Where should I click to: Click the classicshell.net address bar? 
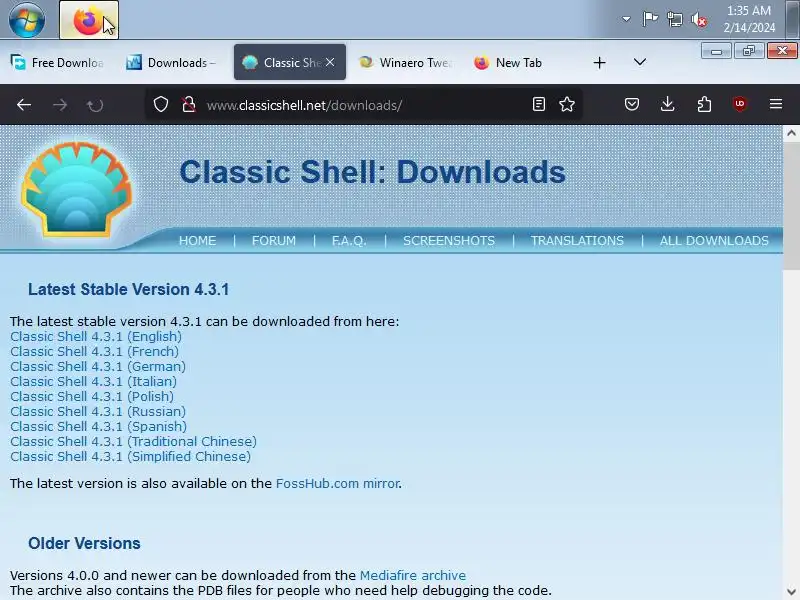pos(362,105)
